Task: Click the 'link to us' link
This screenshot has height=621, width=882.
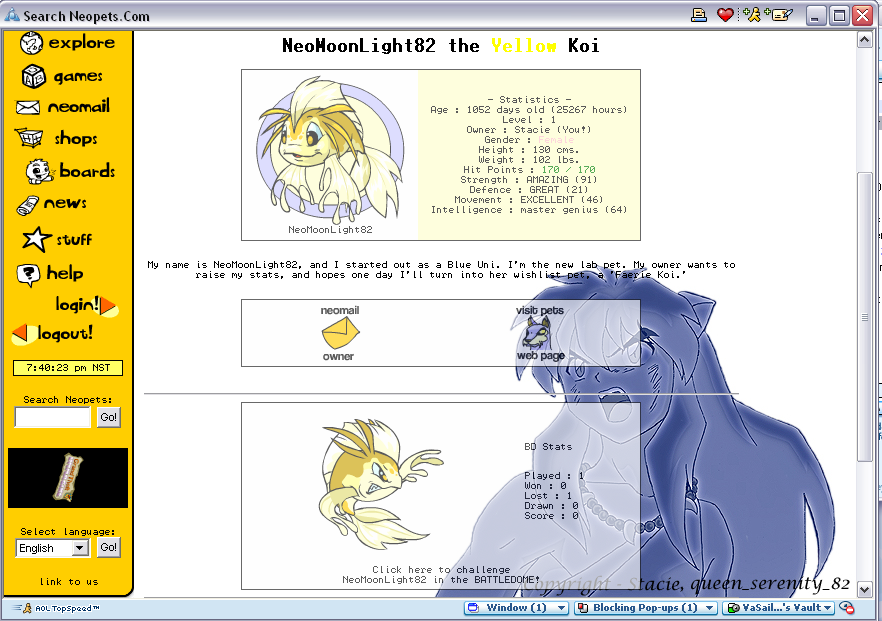Action: pyautogui.click(x=69, y=582)
